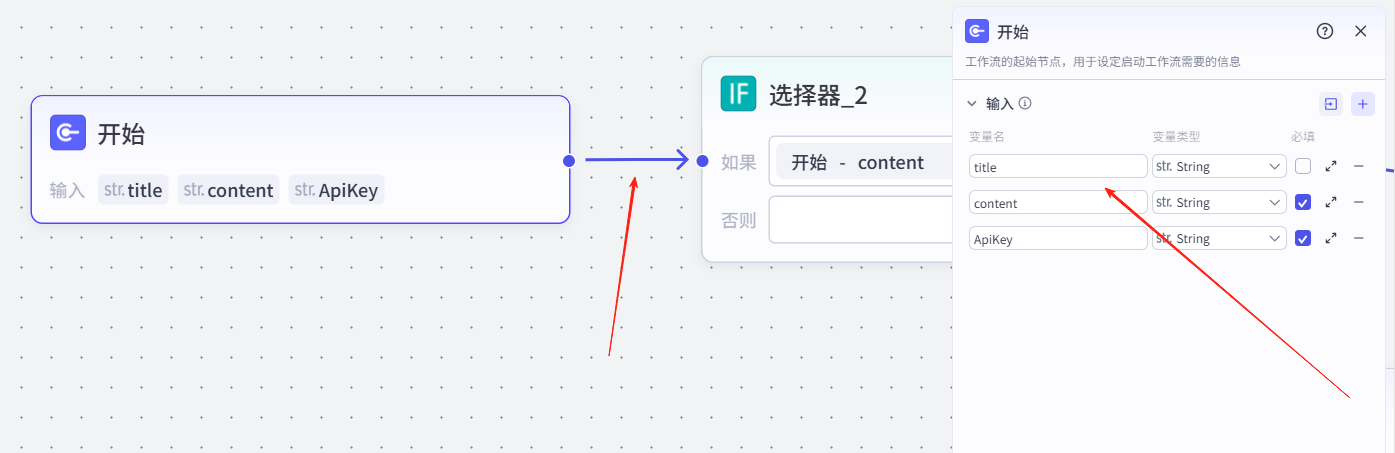The image size is (1395, 453).
Task: Click the help question-mark icon in the 开始 panel
Action: coord(1325,31)
